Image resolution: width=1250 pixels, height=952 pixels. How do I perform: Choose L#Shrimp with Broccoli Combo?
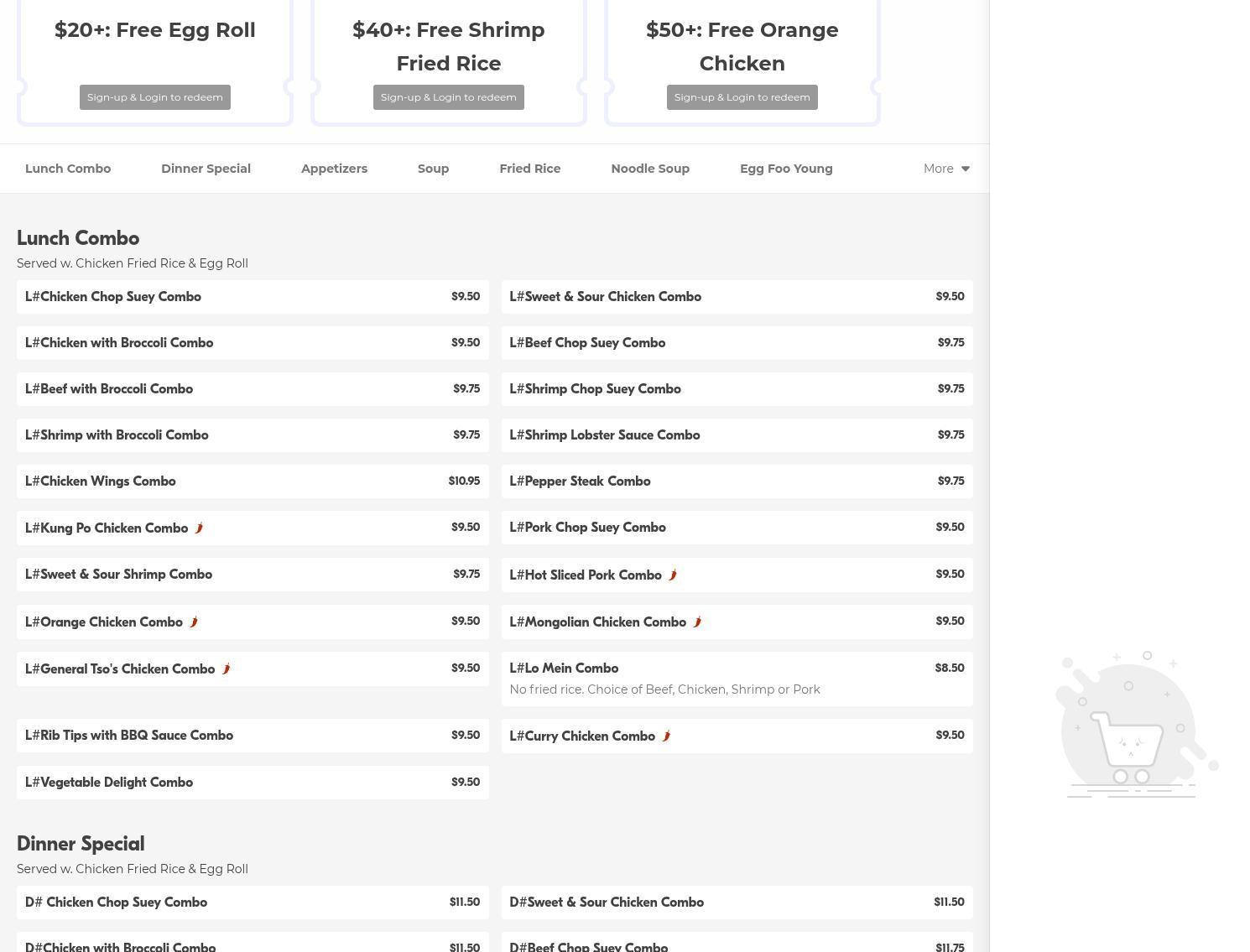pyautogui.click(x=253, y=435)
